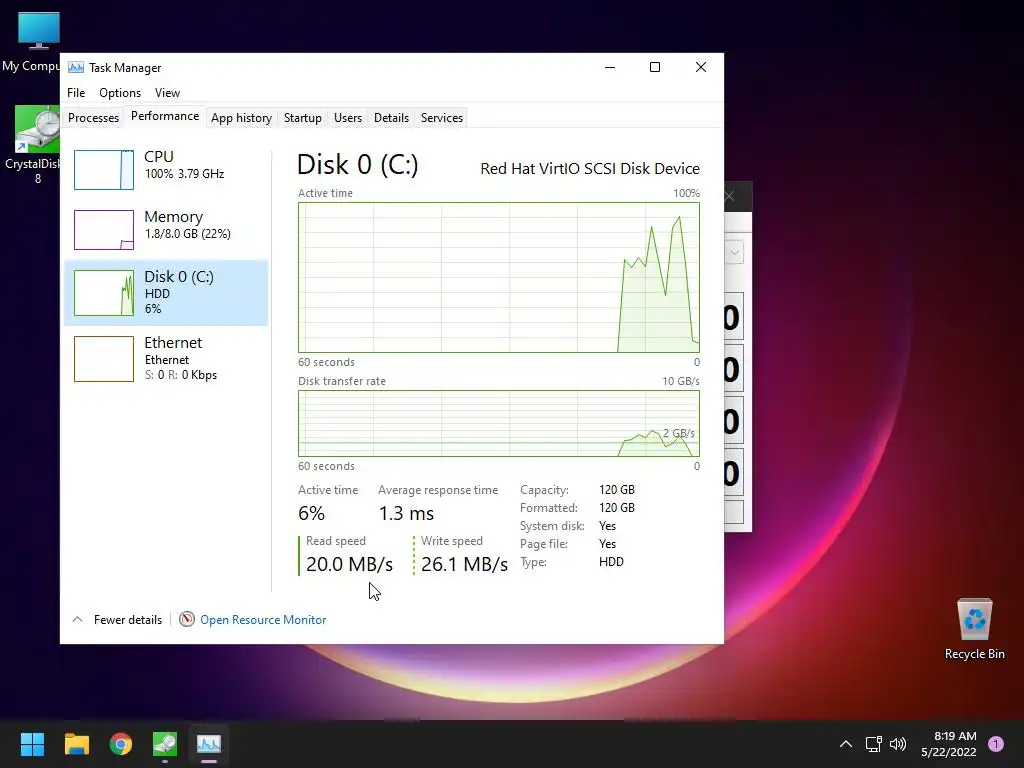Click the Red Hat VirtIO SCSI Disk Device label
Image resolution: width=1024 pixels, height=768 pixels.
pos(590,168)
